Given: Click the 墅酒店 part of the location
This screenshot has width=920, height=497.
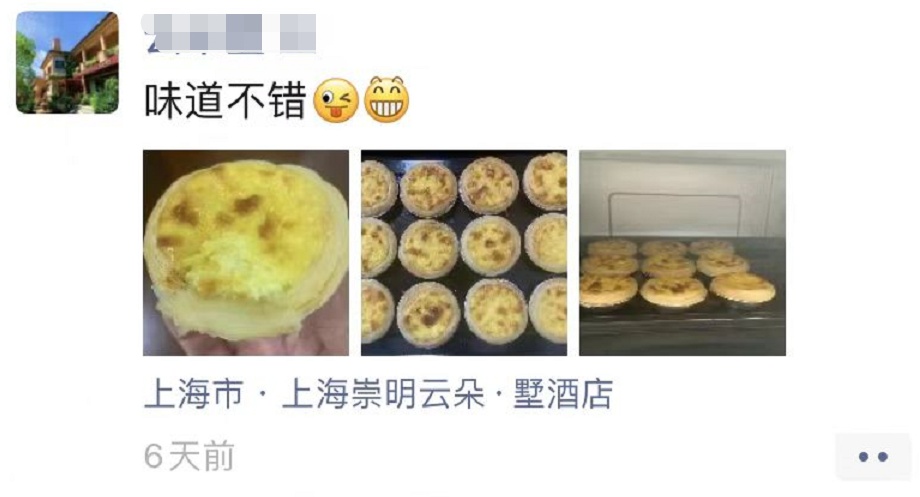Looking at the screenshot, I should (563, 394).
